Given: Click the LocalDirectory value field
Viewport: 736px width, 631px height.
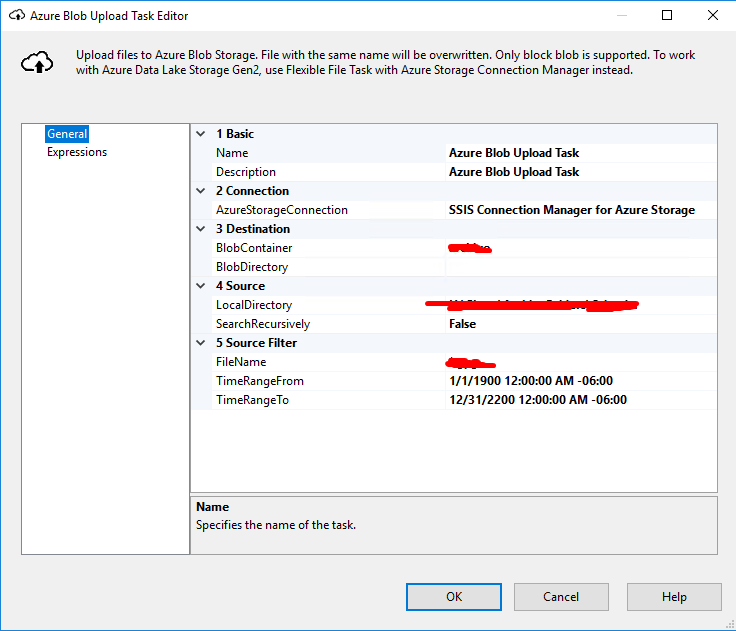Looking at the screenshot, I should point(581,305).
